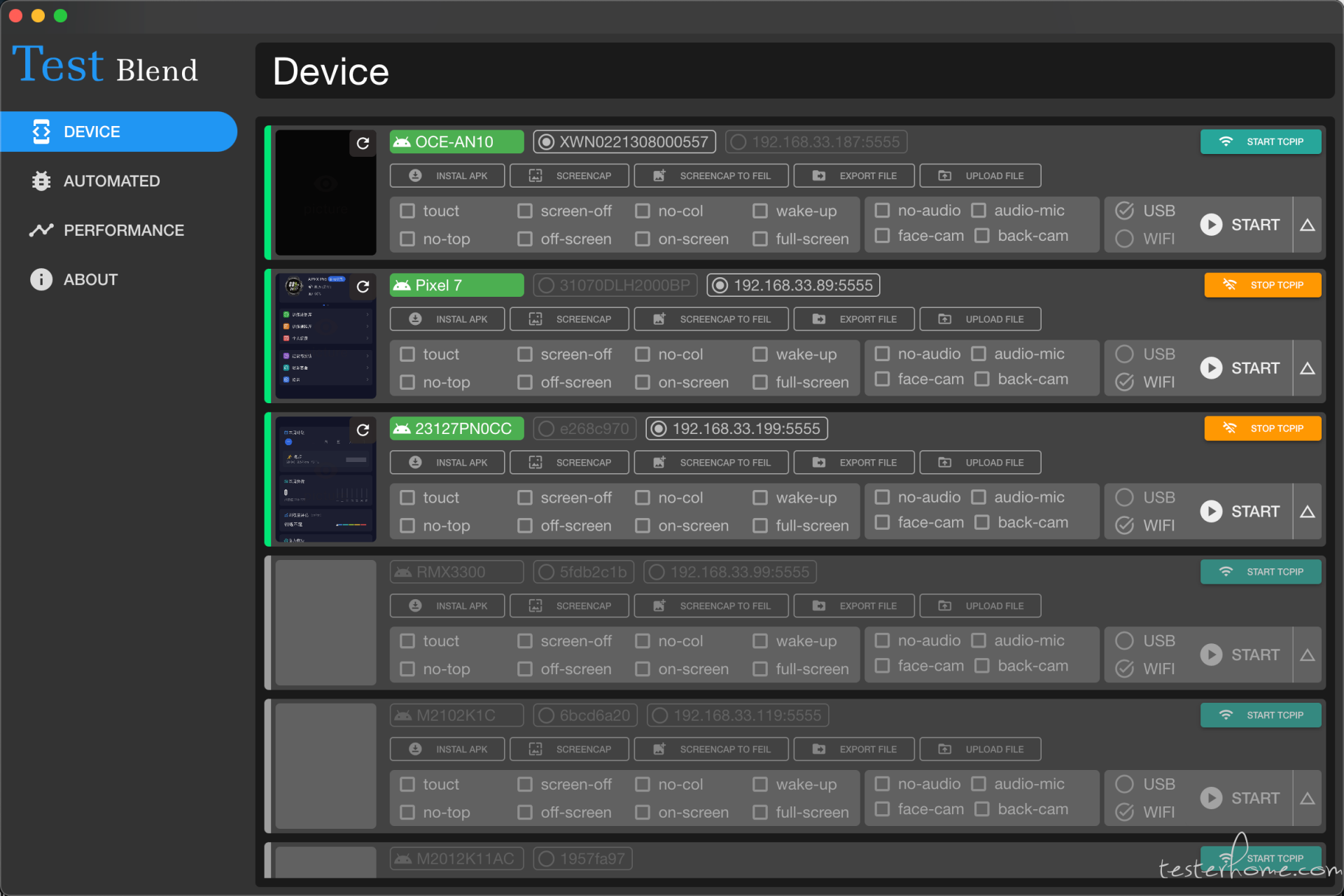
Task: Click EXPORT FILE for Pixel 7
Action: [x=854, y=319]
